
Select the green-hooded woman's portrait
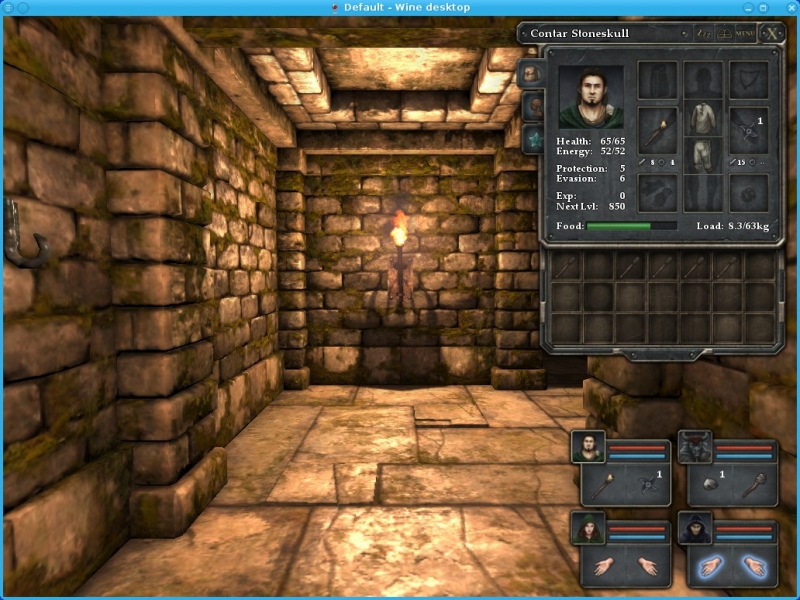(x=588, y=529)
